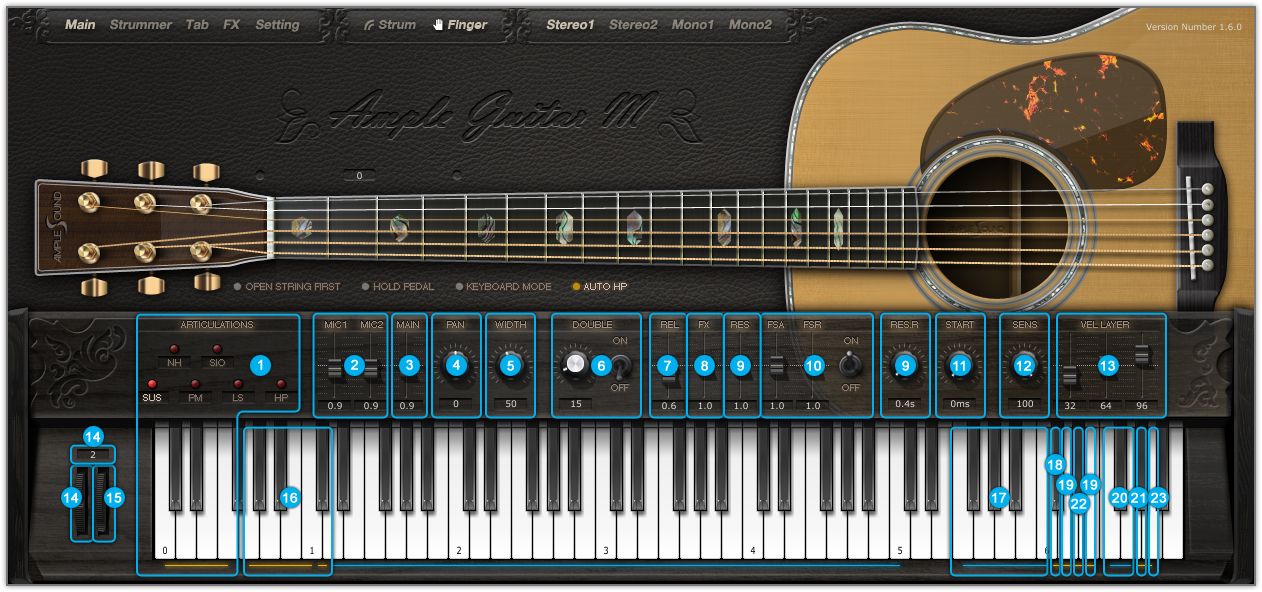Toggle the Hold Pedal option
The image size is (1262, 592).
click(398, 287)
